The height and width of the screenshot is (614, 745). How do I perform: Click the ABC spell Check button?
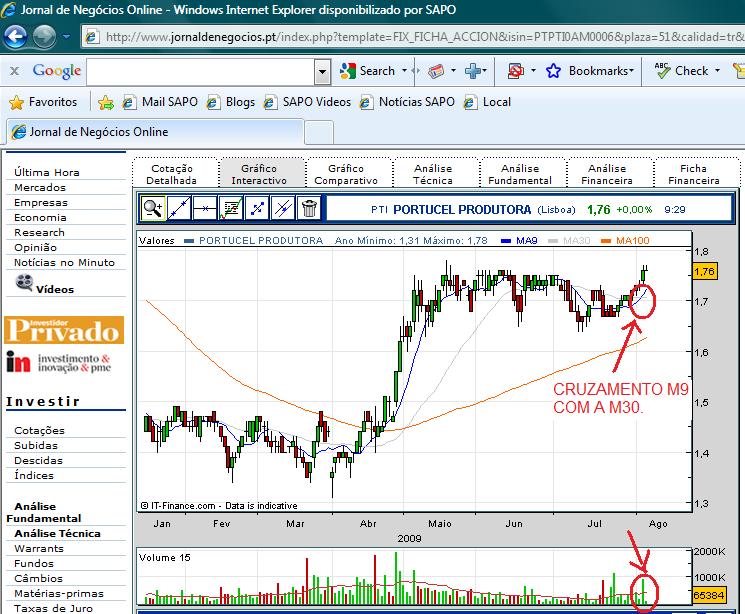click(x=682, y=71)
